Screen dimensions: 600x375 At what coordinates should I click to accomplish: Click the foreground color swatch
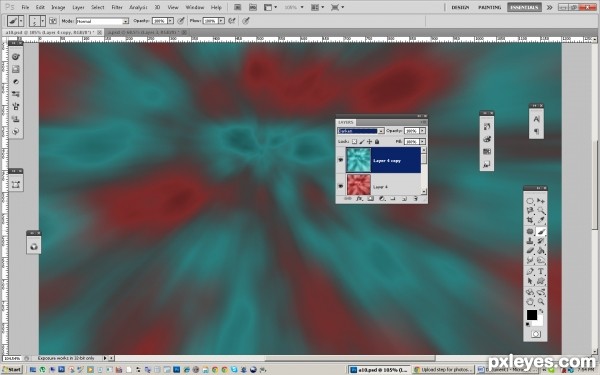click(x=532, y=315)
